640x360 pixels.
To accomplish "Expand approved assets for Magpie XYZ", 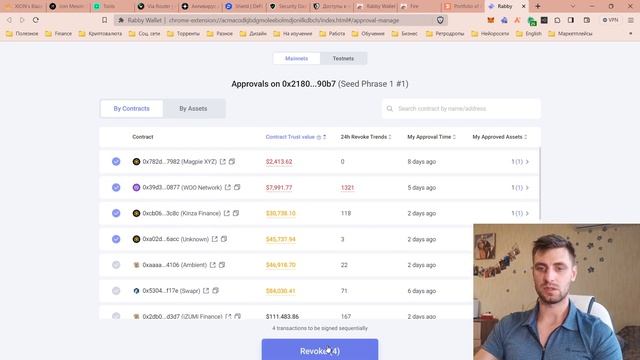I will (520, 162).
